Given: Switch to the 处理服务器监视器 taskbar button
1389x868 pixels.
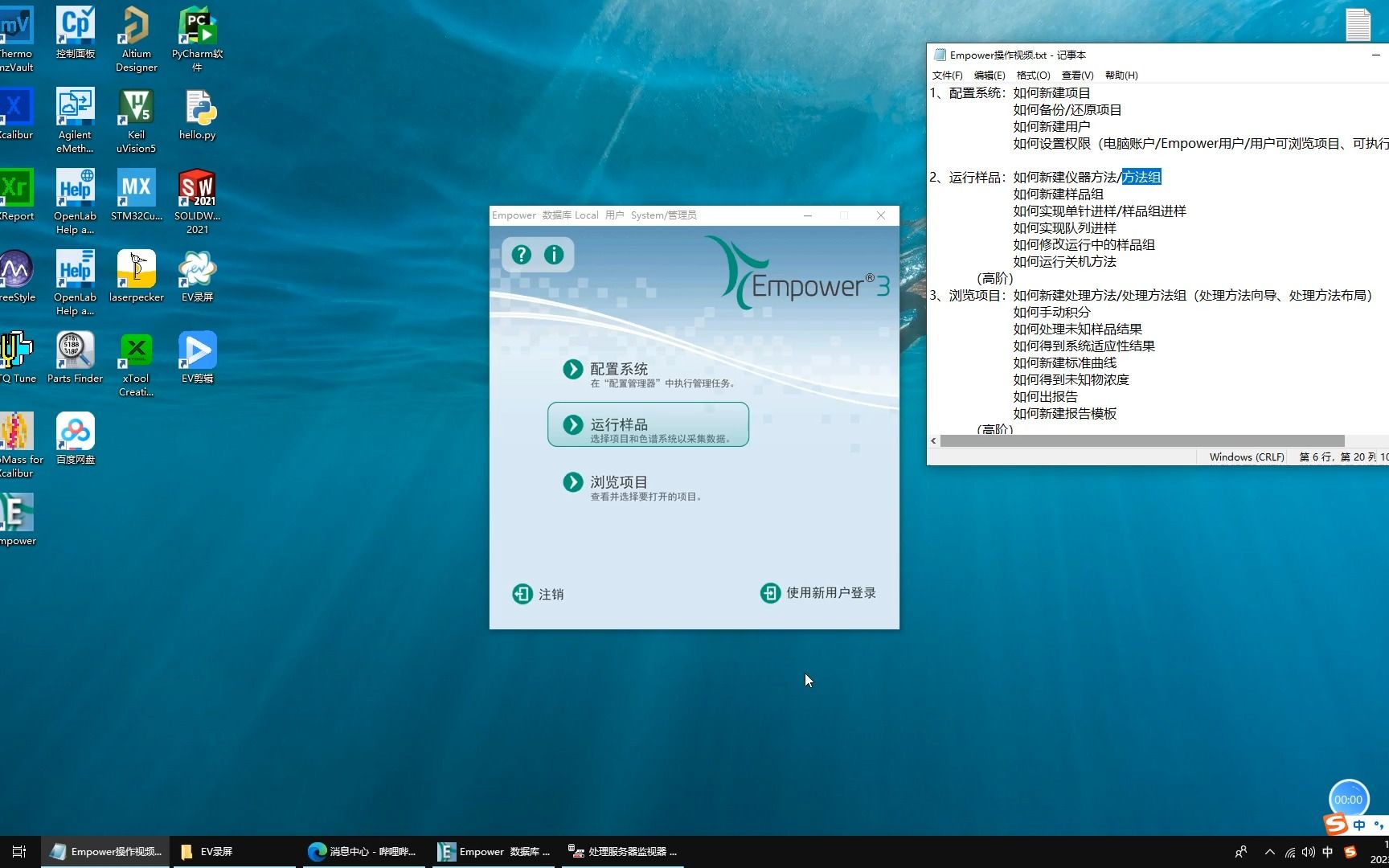Looking at the screenshot, I should click(x=623, y=851).
